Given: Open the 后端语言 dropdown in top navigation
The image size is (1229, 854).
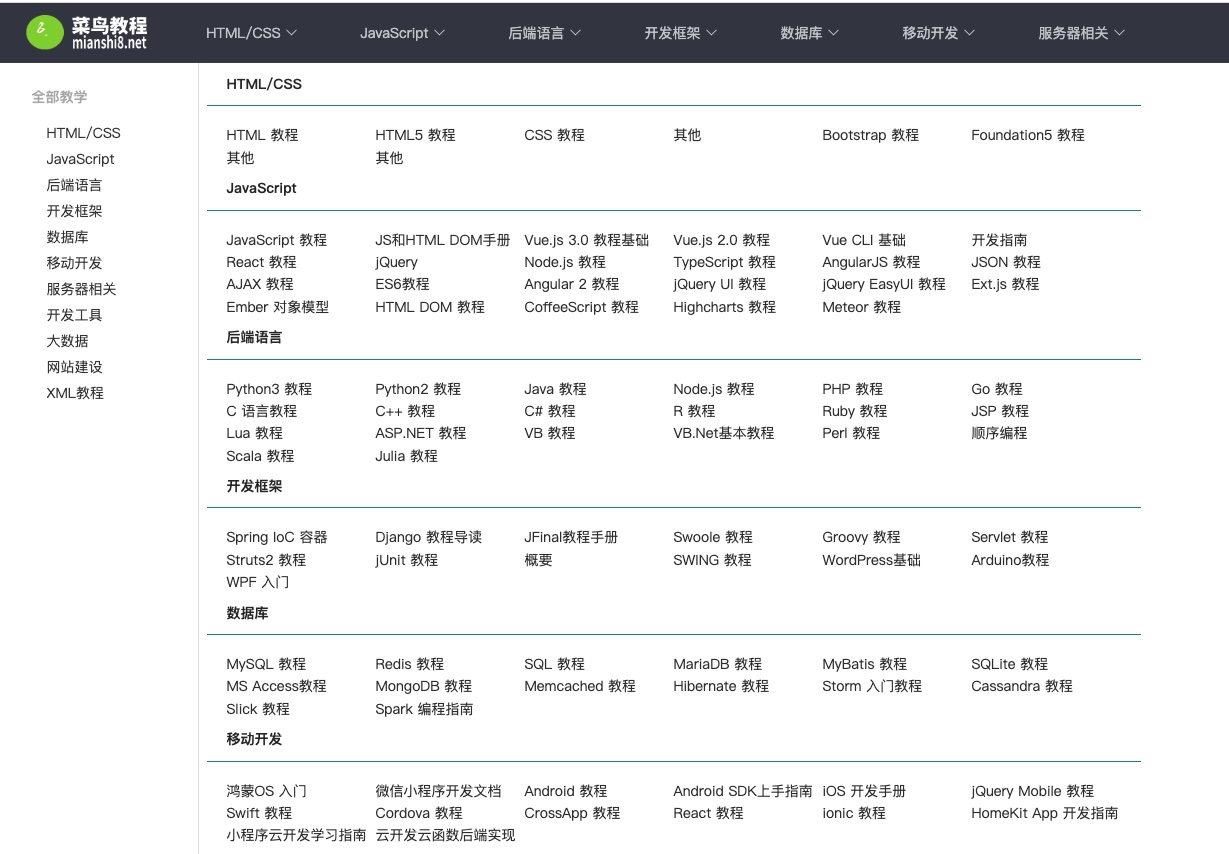Looking at the screenshot, I should 544,33.
